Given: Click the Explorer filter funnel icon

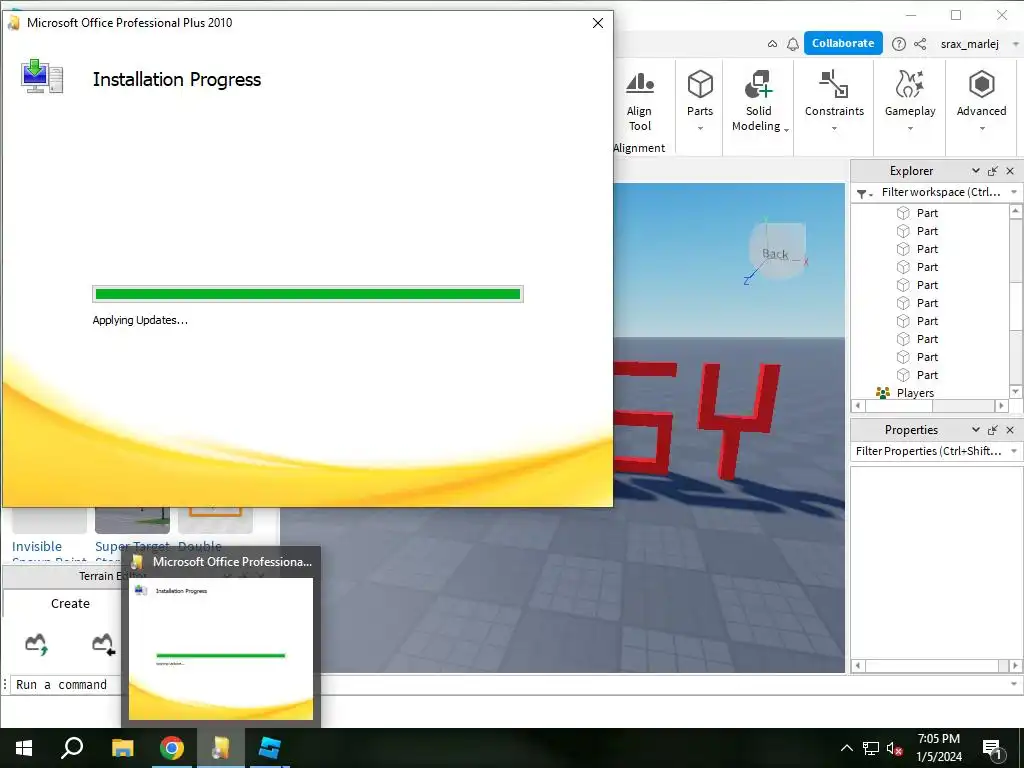Looking at the screenshot, I should (x=864, y=193).
